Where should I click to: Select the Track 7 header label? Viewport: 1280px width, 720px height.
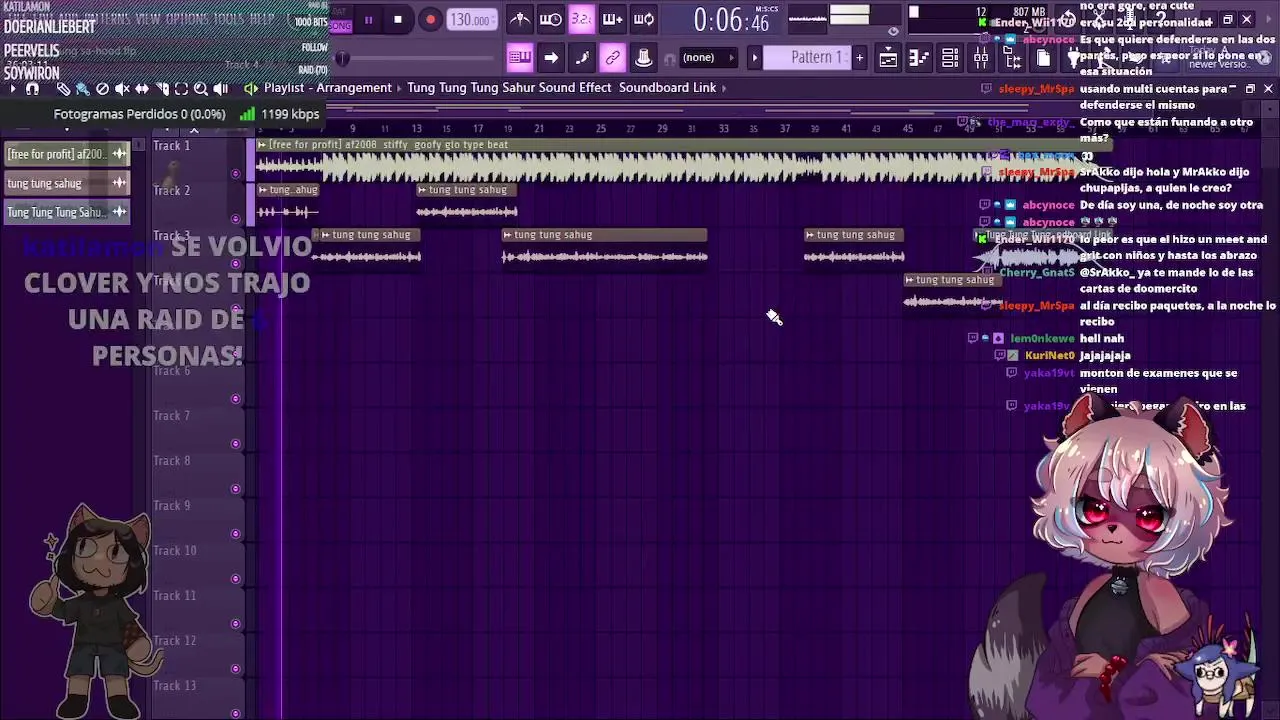click(172, 416)
